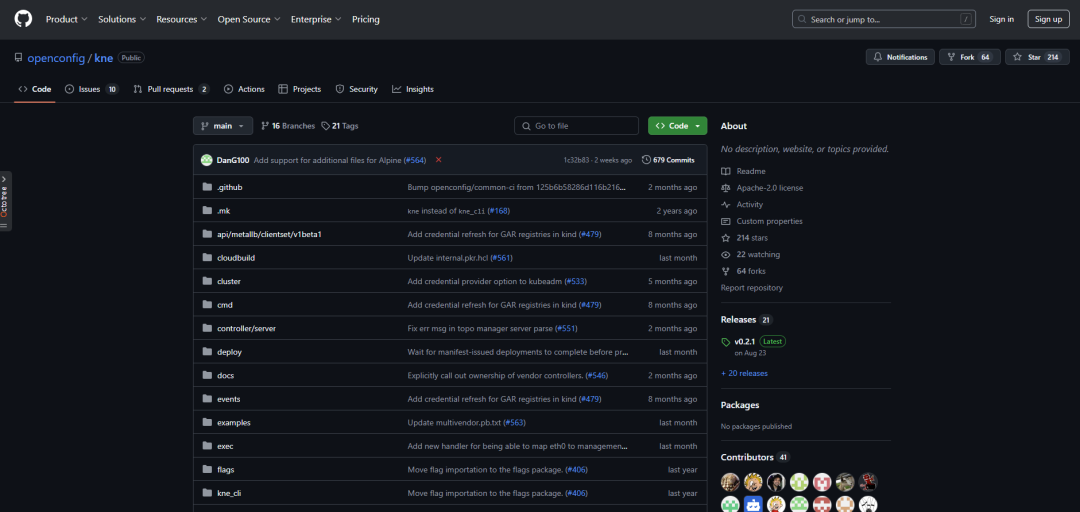Screen dimensions: 1080x512
Task: View the 22 watching link
Action: (749, 254)
